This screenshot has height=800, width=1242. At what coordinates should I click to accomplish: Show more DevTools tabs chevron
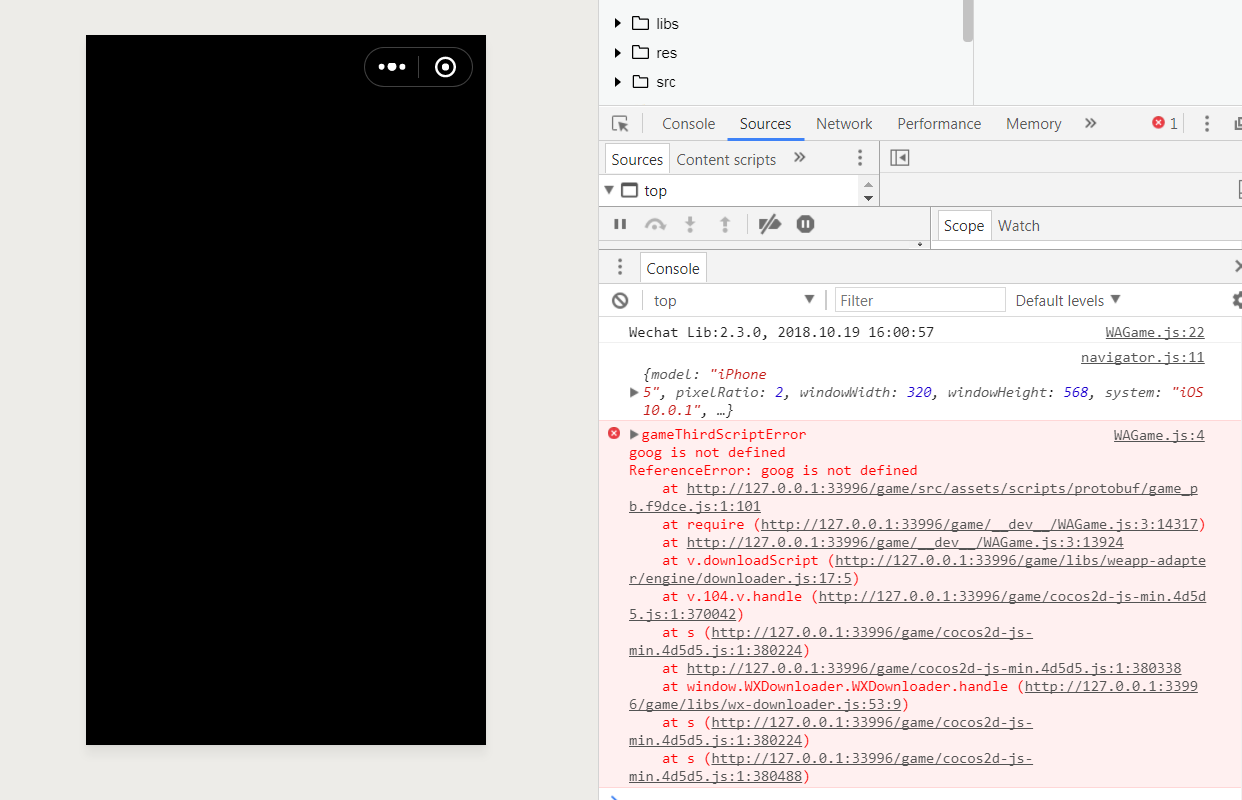click(x=1091, y=123)
